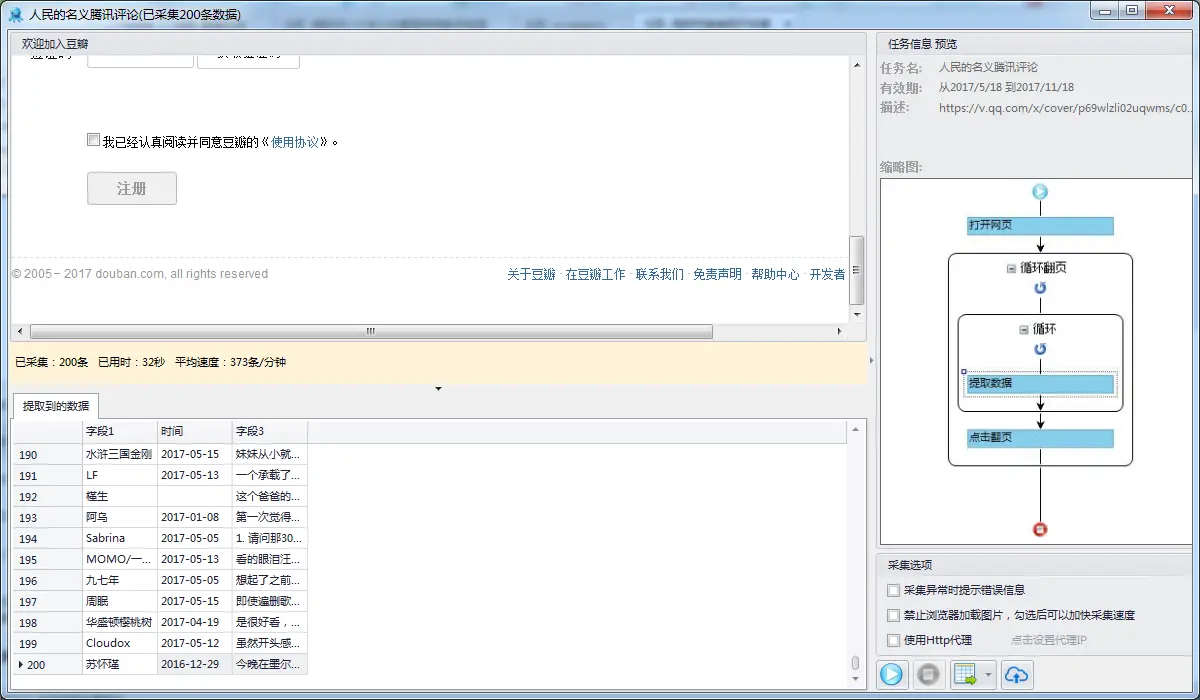Click date cell 2017-04-19 in row 198
The image size is (1200, 700).
point(194,622)
